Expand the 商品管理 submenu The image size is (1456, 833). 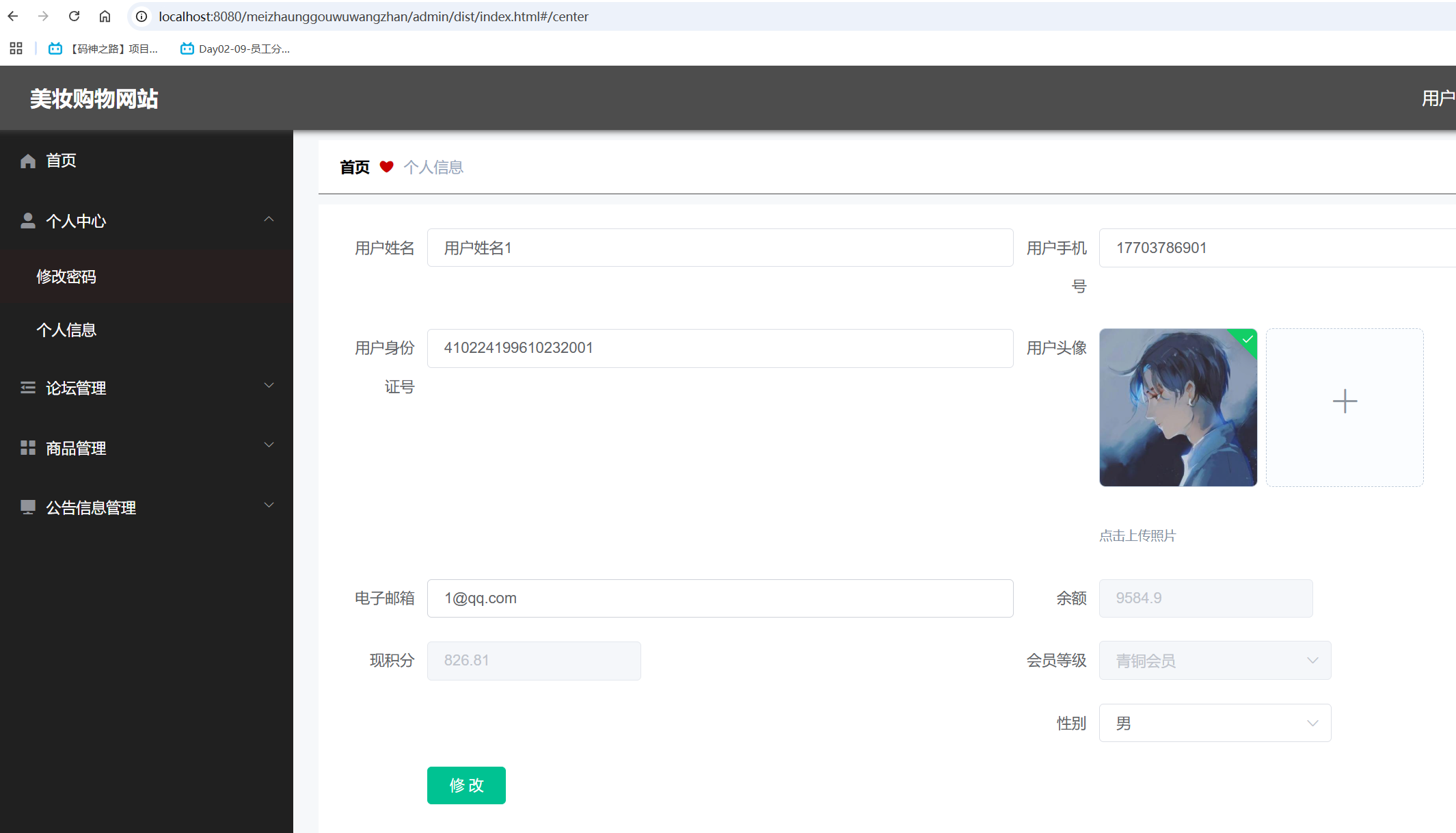point(269,445)
